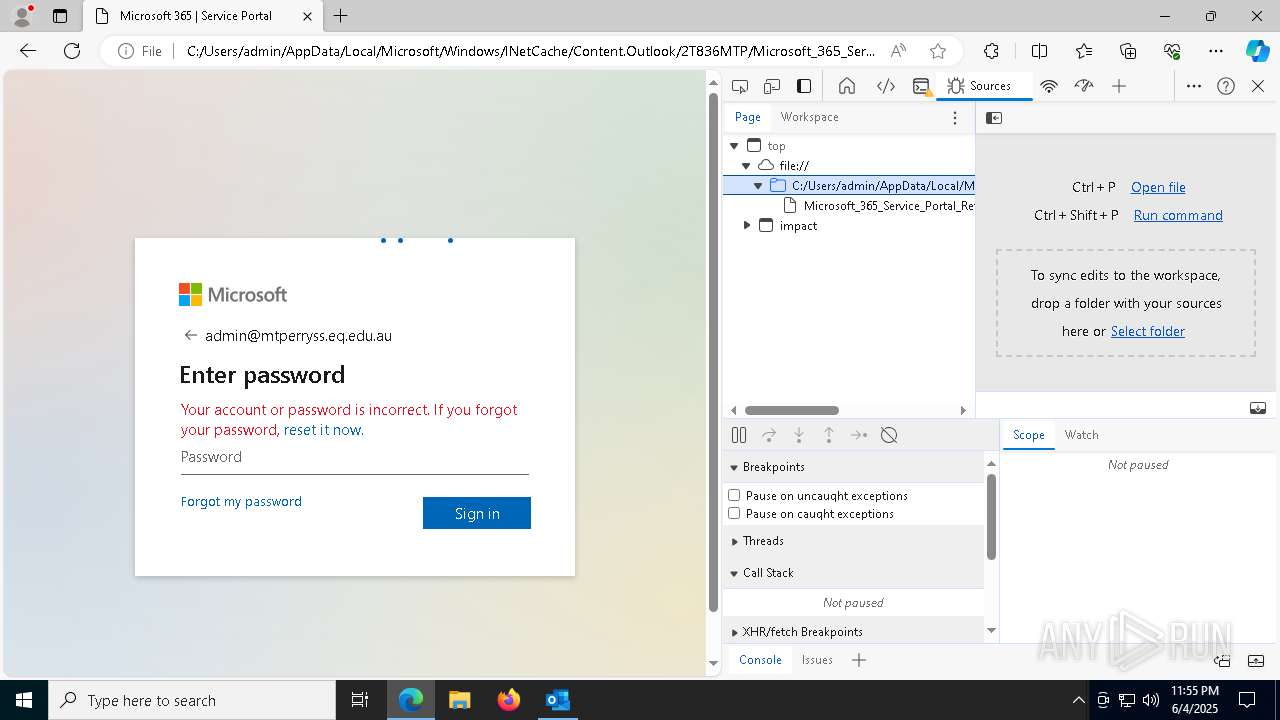This screenshot has width=1280, height=720.
Task: Pause script execution button
Action: click(x=739, y=435)
